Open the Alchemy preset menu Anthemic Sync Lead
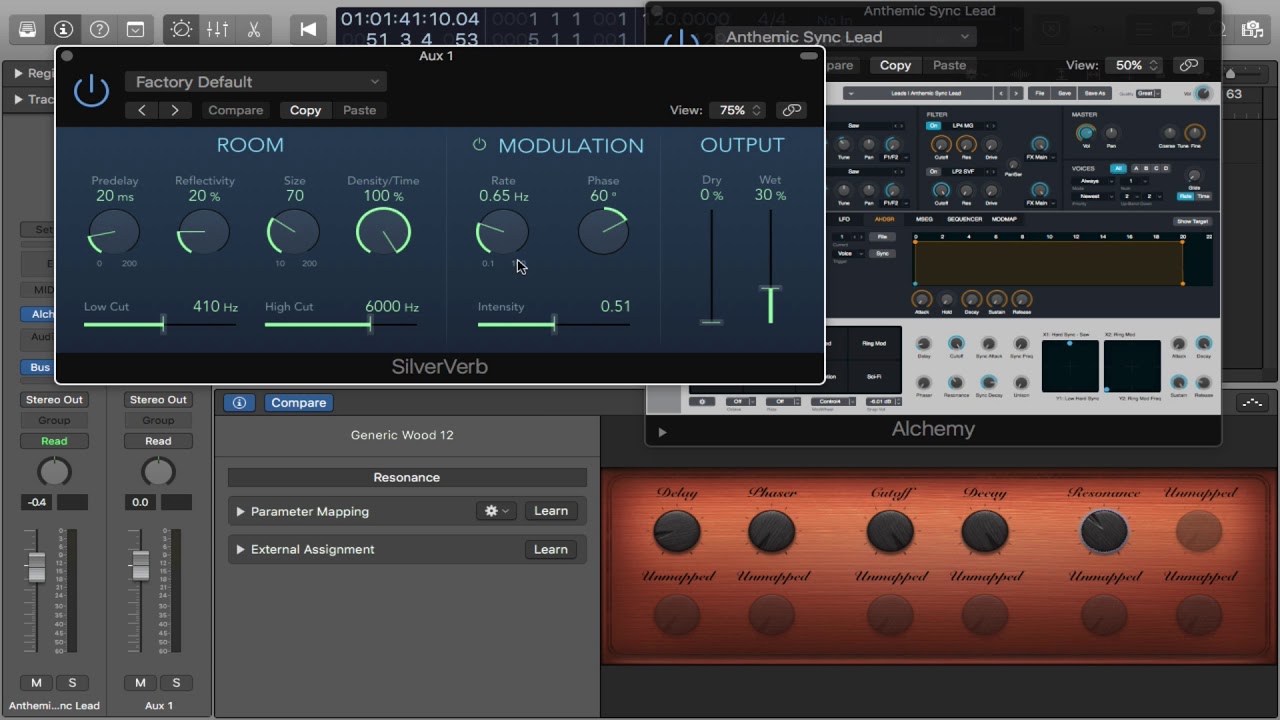Viewport: 1280px width, 720px height. point(845,37)
